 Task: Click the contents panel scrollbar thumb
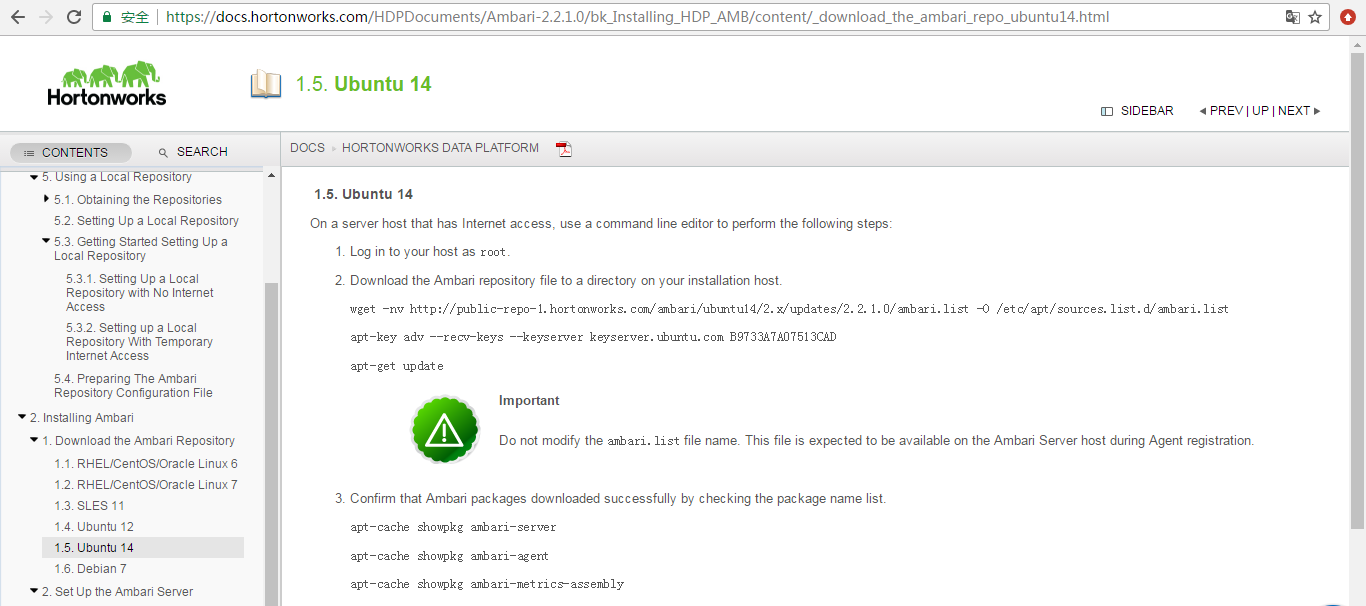(x=272, y=443)
